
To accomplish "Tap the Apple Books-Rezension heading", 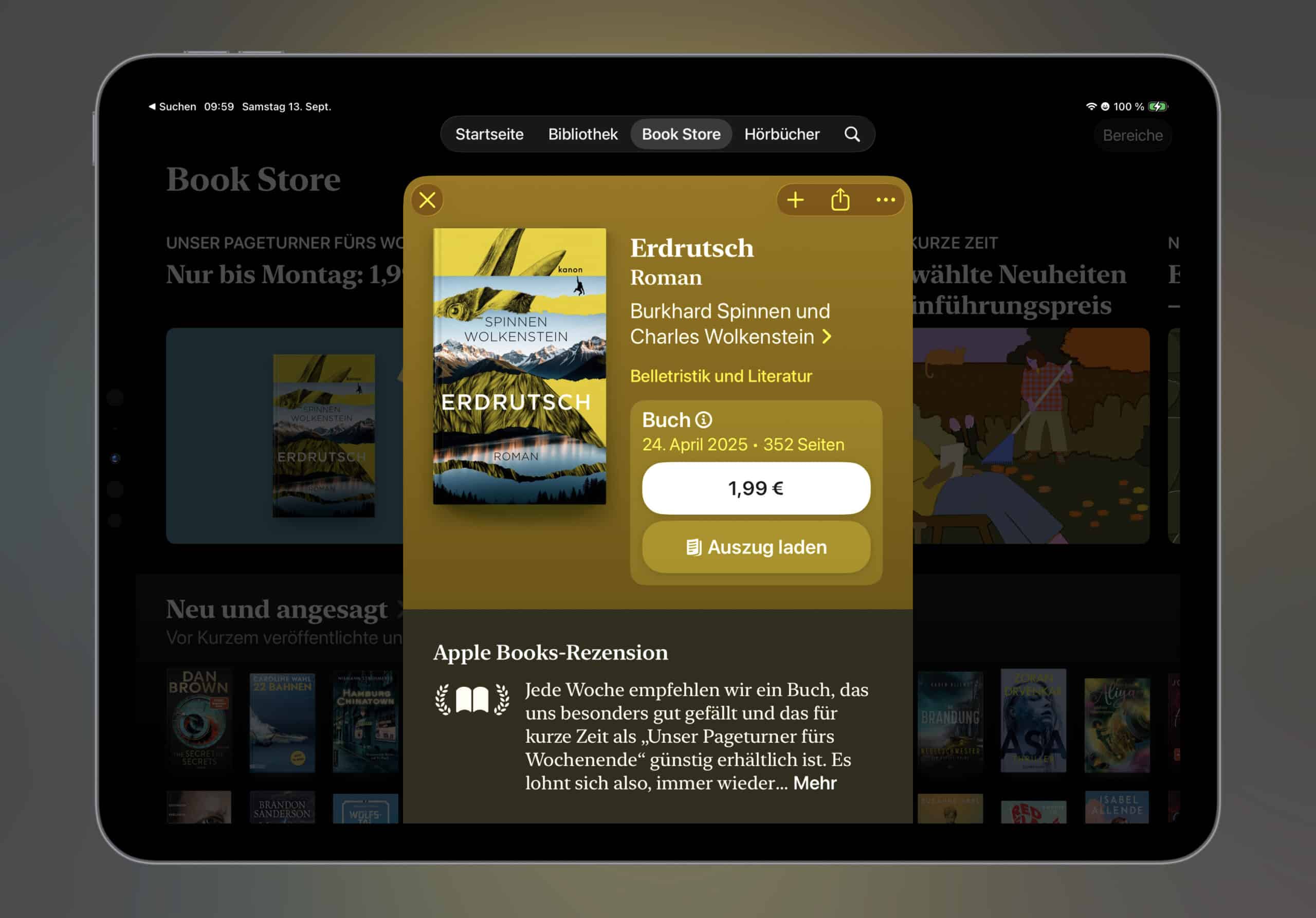I will pos(550,653).
